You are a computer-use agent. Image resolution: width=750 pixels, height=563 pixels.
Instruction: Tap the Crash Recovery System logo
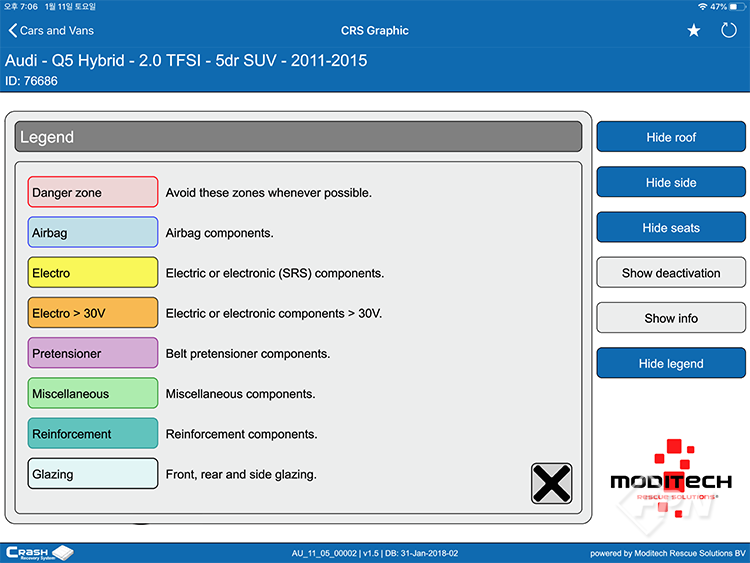coord(40,552)
